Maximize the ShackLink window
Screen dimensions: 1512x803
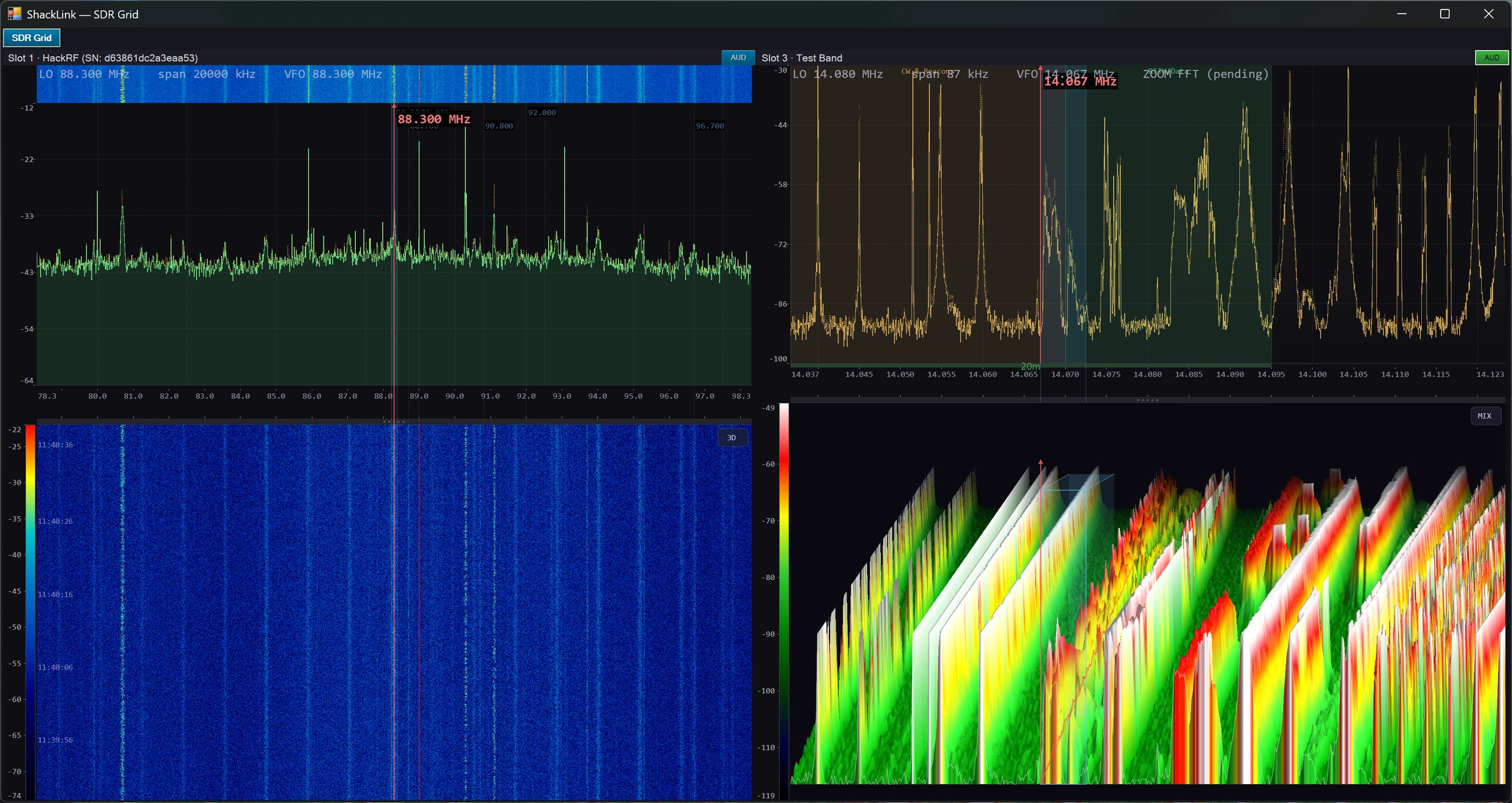[x=1445, y=14]
